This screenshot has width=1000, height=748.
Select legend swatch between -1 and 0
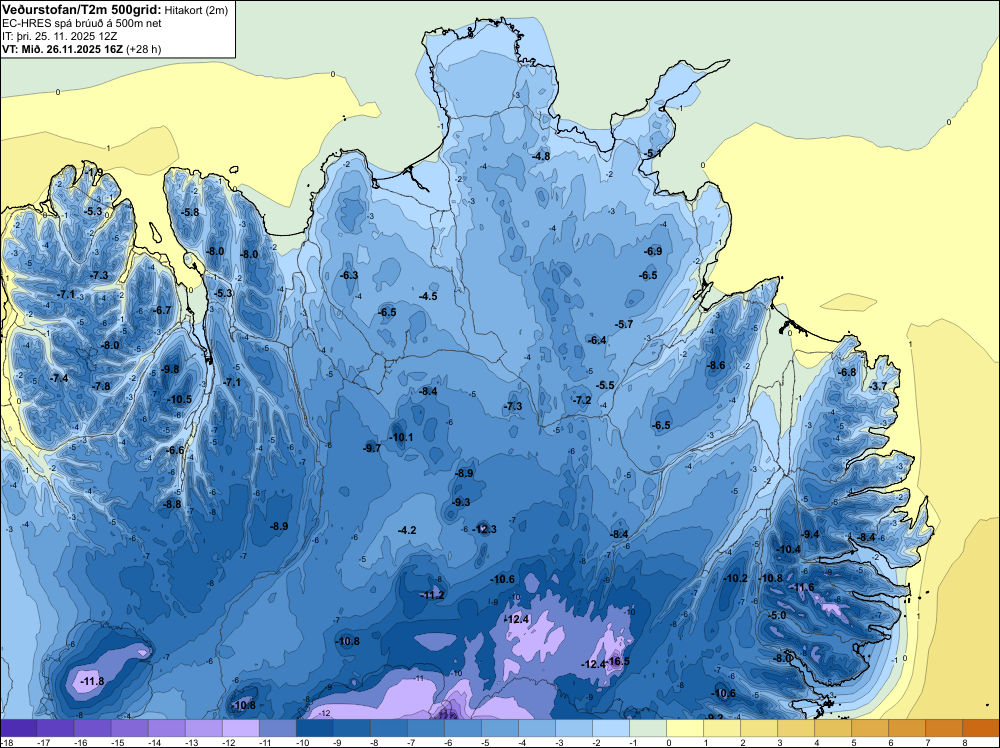pos(647,728)
